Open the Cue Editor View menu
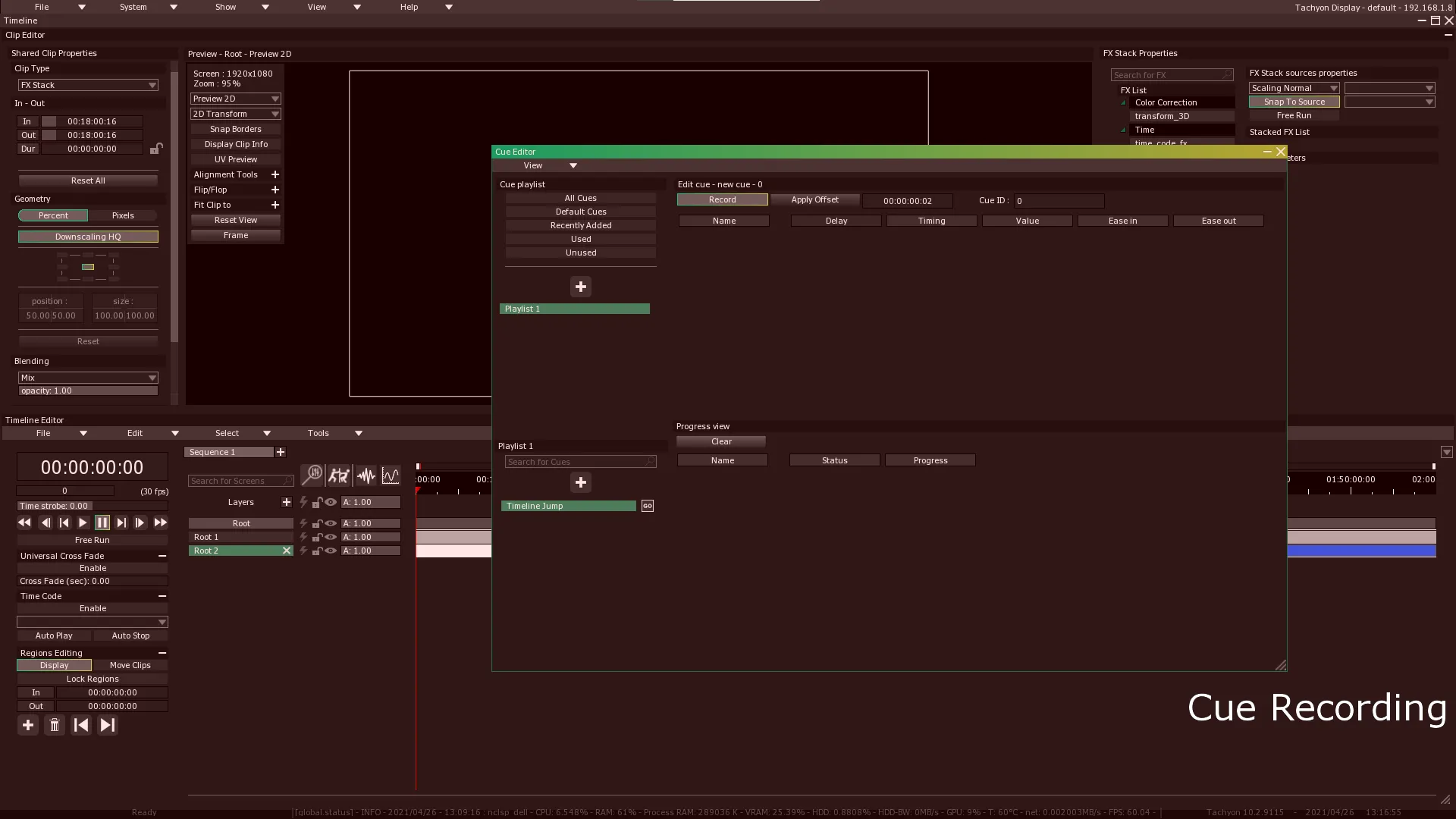 [550, 165]
